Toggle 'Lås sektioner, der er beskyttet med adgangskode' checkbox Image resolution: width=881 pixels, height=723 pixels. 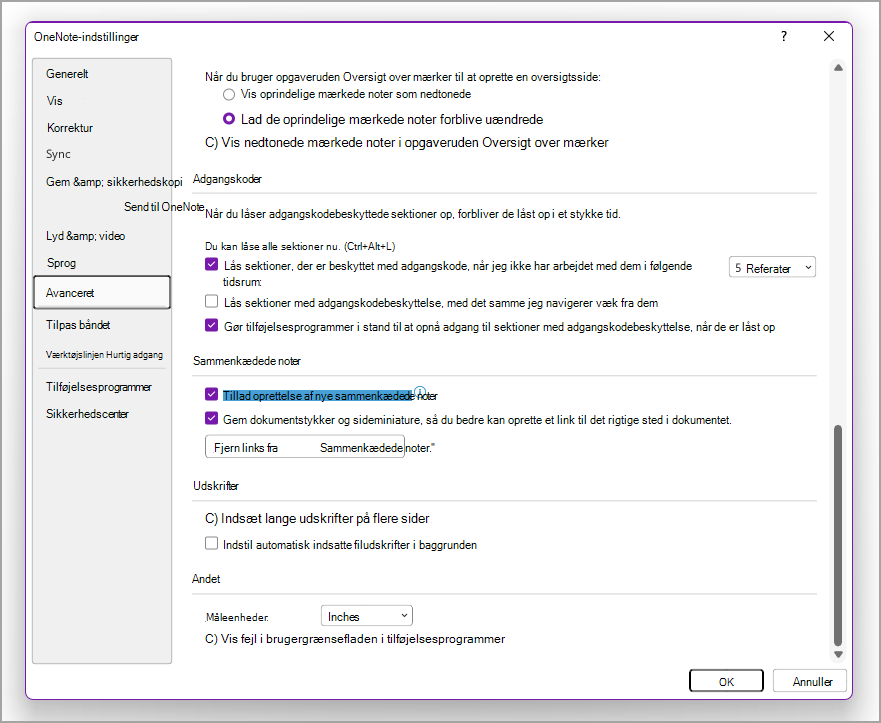211,265
